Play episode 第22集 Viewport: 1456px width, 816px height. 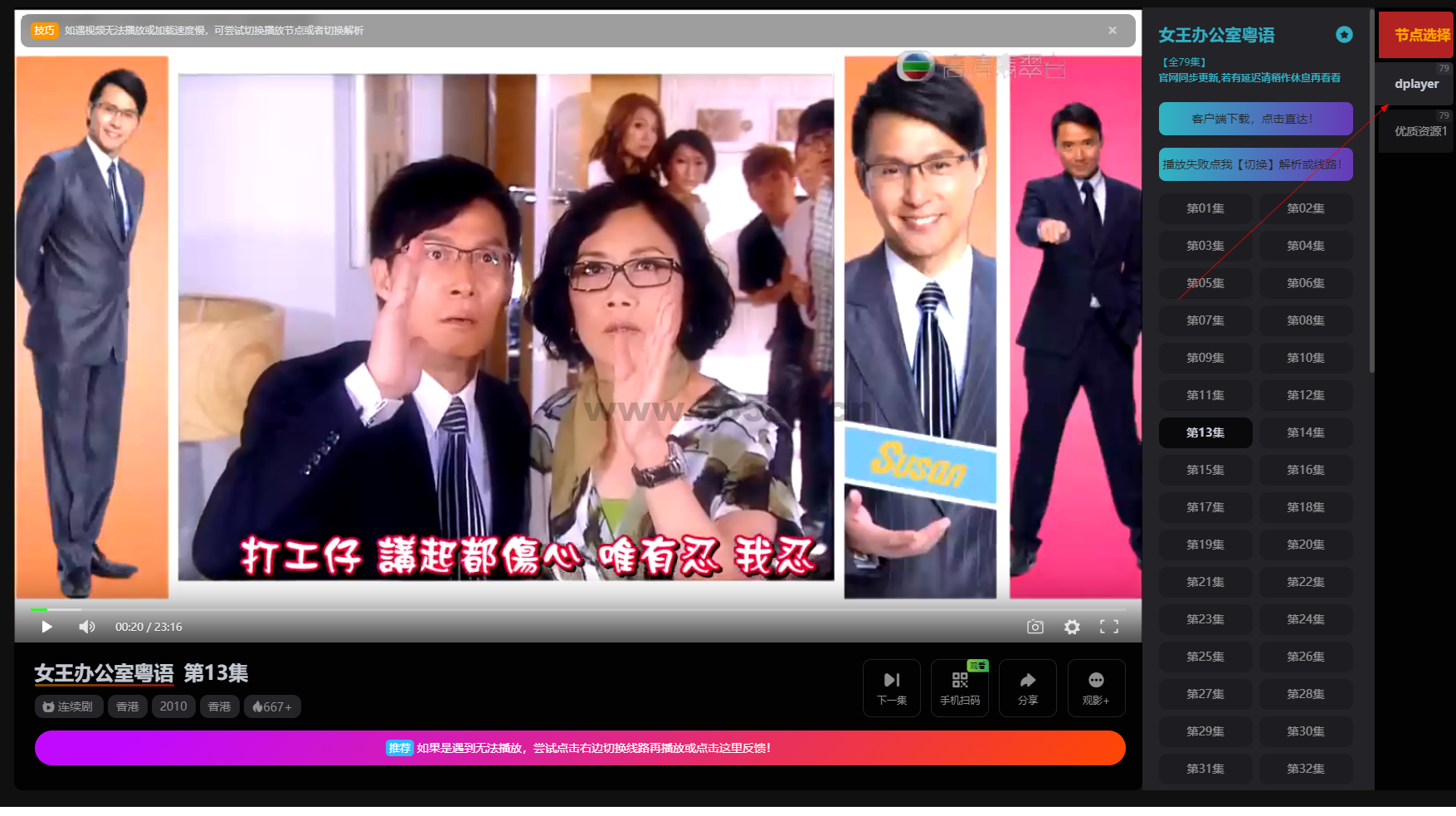[1306, 582]
